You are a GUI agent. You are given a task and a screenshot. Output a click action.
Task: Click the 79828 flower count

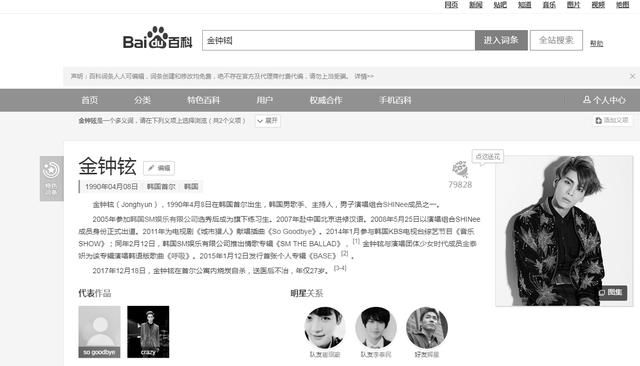pyautogui.click(x=460, y=185)
